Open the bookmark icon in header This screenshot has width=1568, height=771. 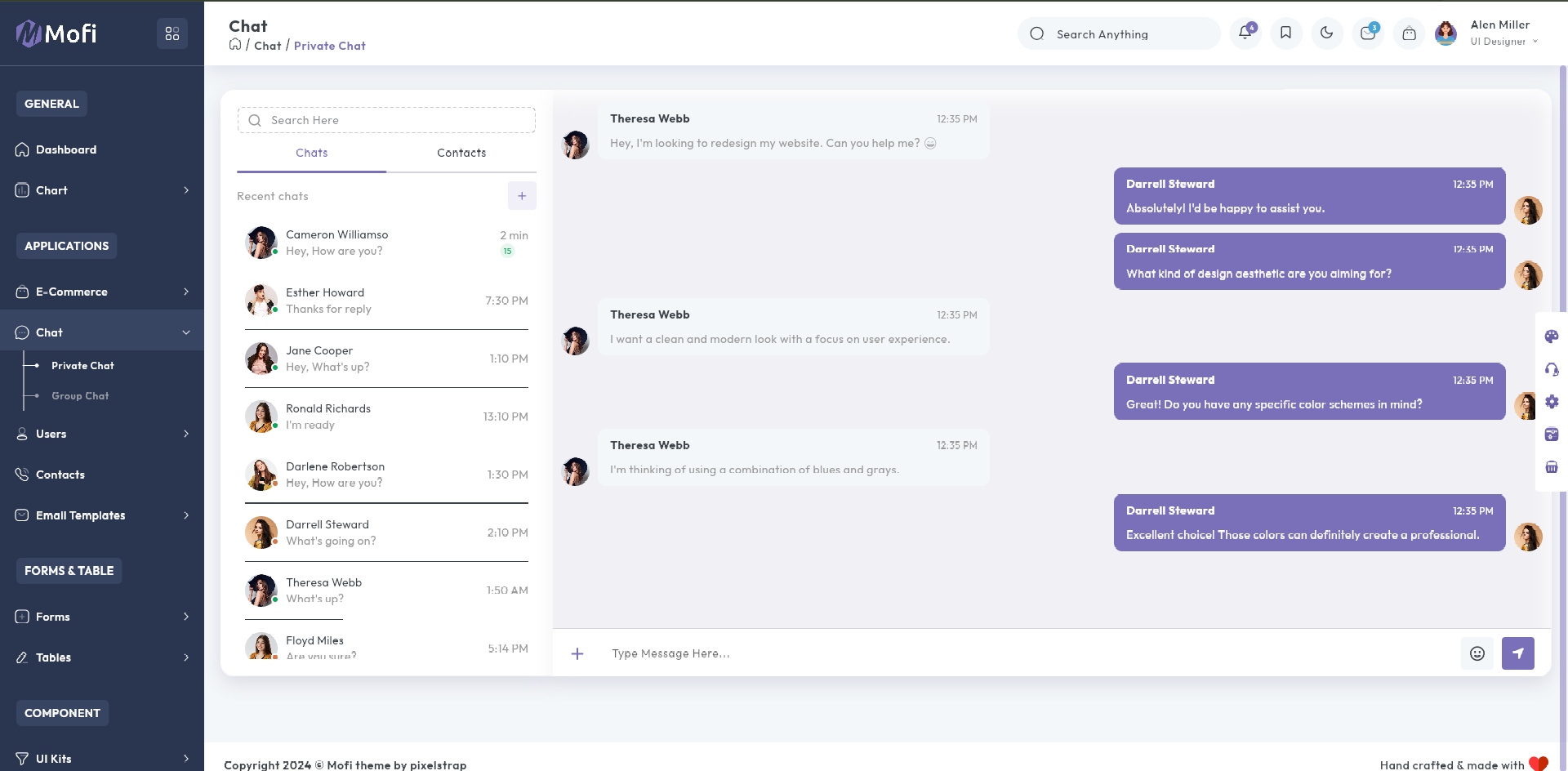tap(1285, 33)
